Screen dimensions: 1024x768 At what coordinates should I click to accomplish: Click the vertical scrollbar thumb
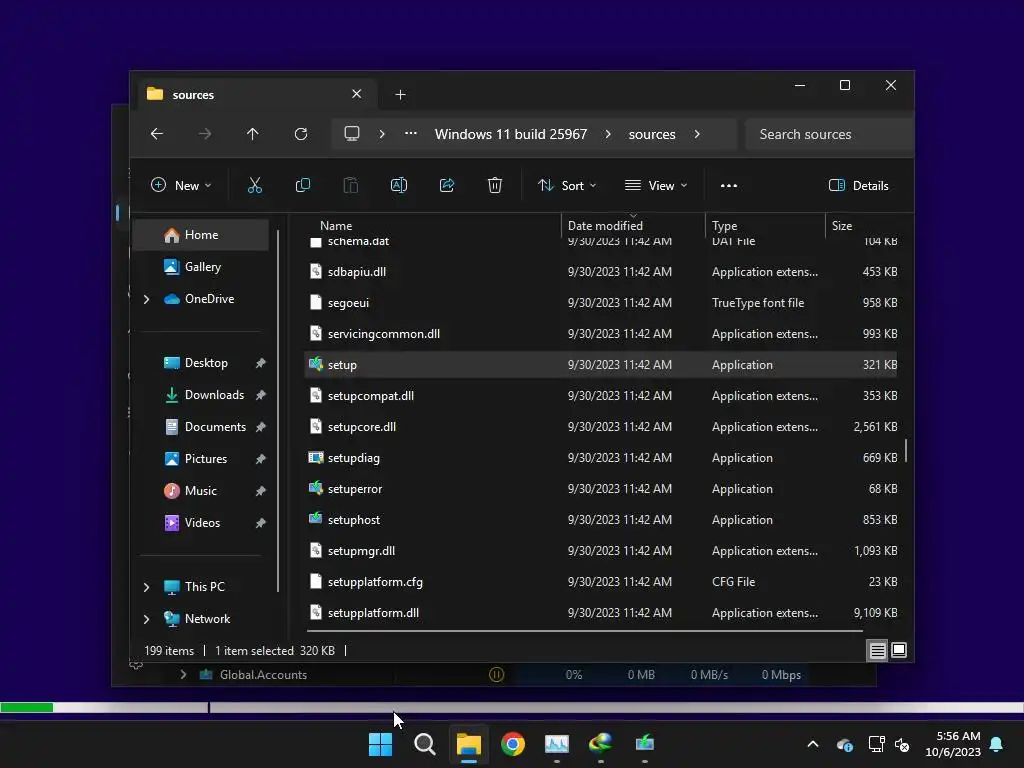click(906, 451)
